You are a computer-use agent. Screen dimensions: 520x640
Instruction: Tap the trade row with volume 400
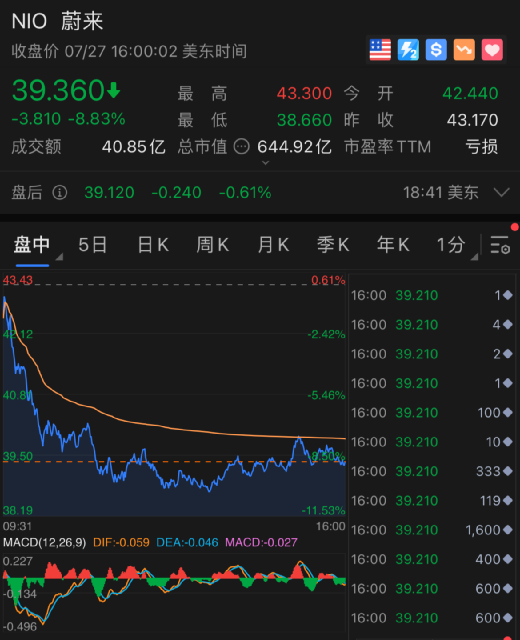(432, 559)
